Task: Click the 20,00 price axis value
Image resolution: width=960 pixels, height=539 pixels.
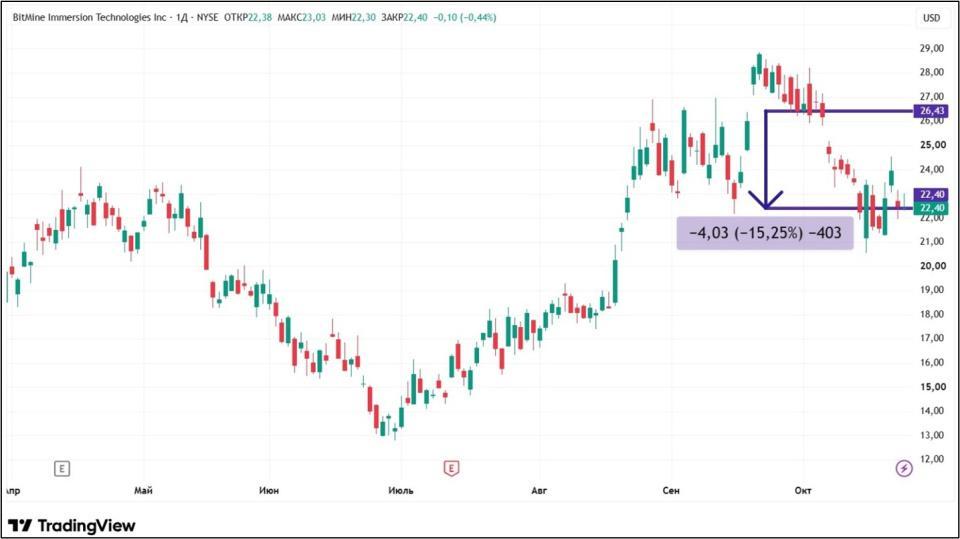Action: pyautogui.click(x=932, y=266)
